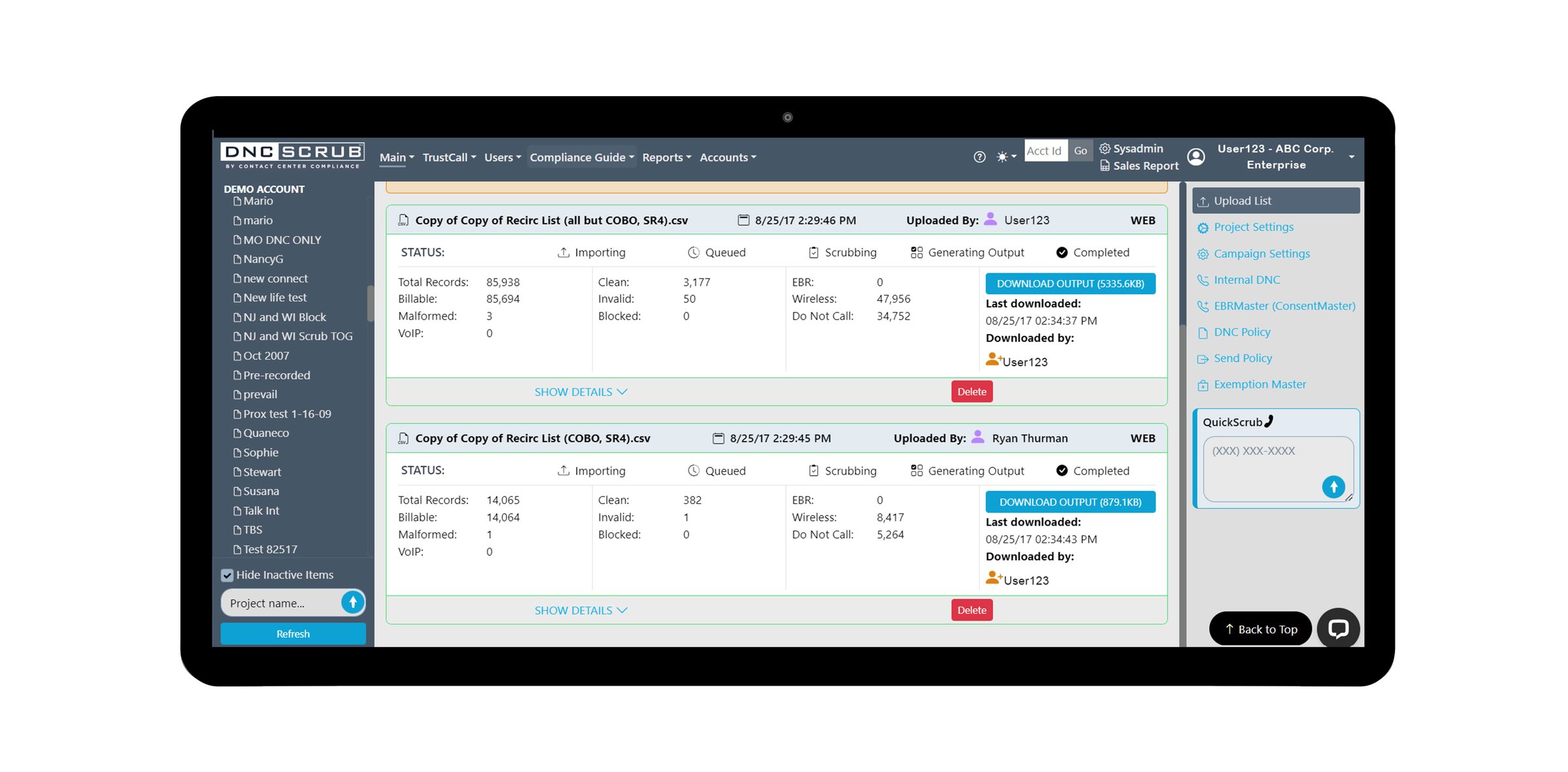Open Project Settings from right sidebar
This screenshot has height=772, width=1568.
1252,227
